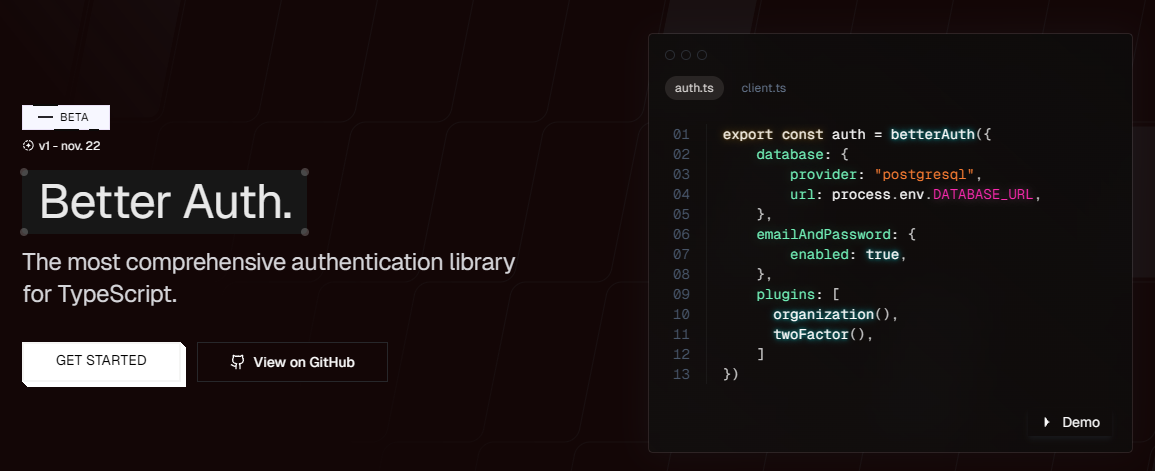Click the third window dot in code panel
This screenshot has width=1155, height=471.
click(702, 55)
